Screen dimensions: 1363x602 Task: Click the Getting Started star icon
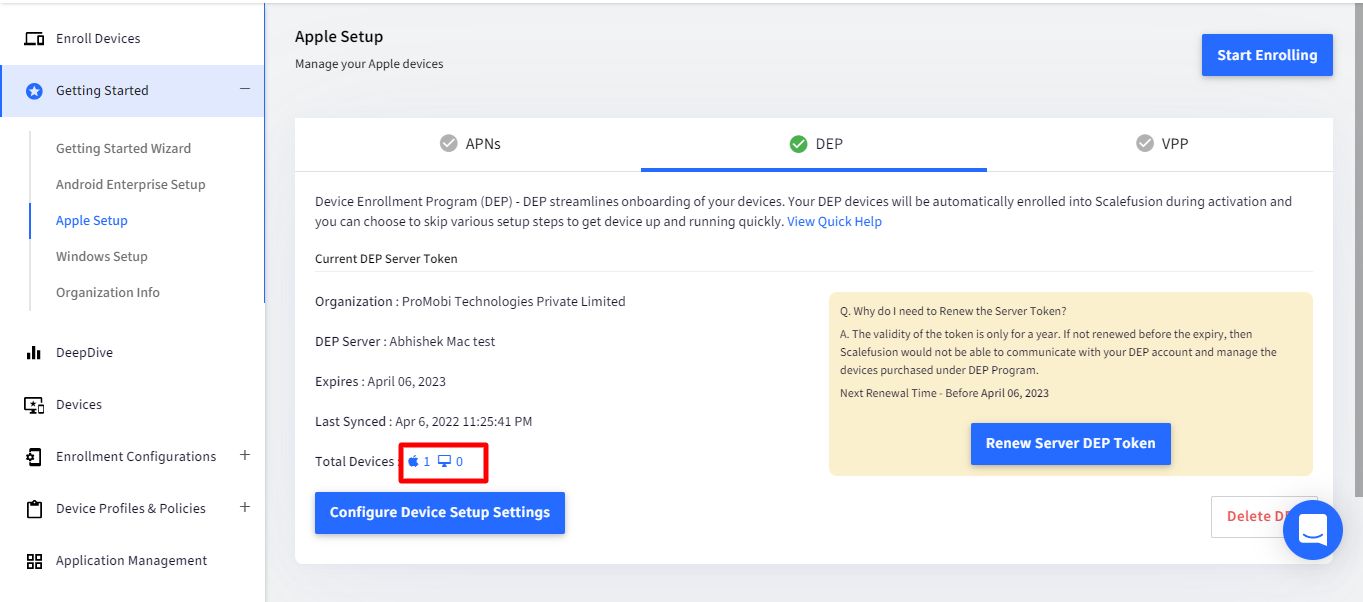34,91
